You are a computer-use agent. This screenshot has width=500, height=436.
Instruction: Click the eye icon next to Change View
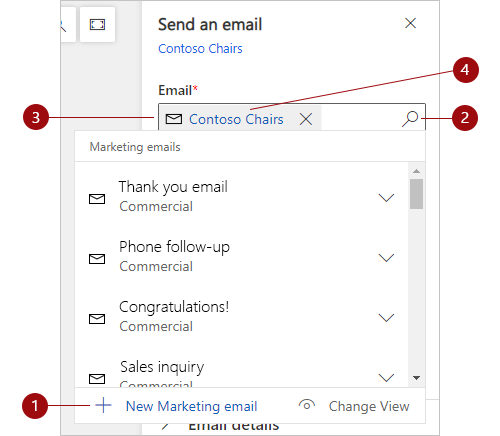(307, 405)
